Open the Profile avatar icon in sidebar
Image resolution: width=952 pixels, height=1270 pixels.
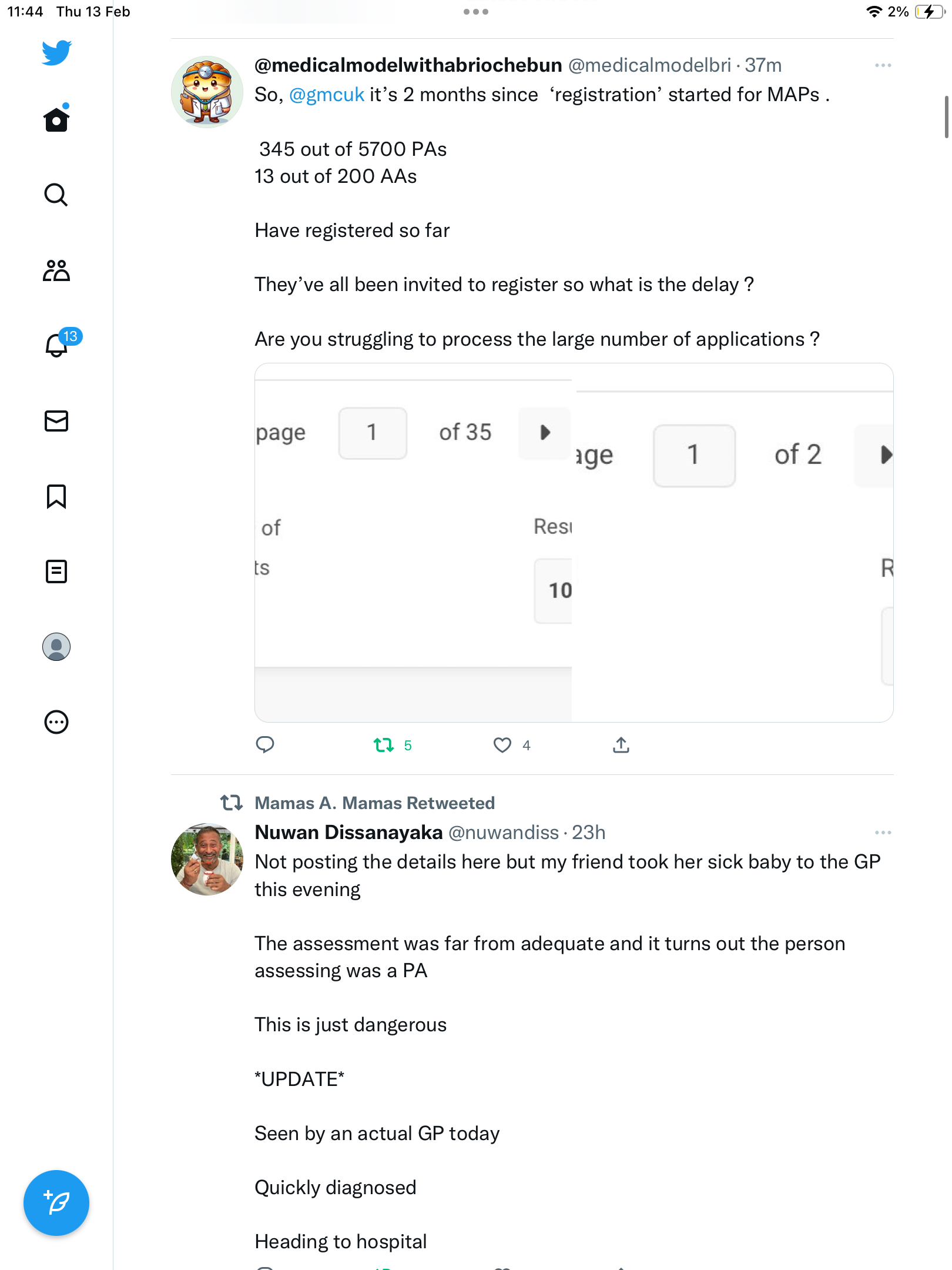pos(56,647)
